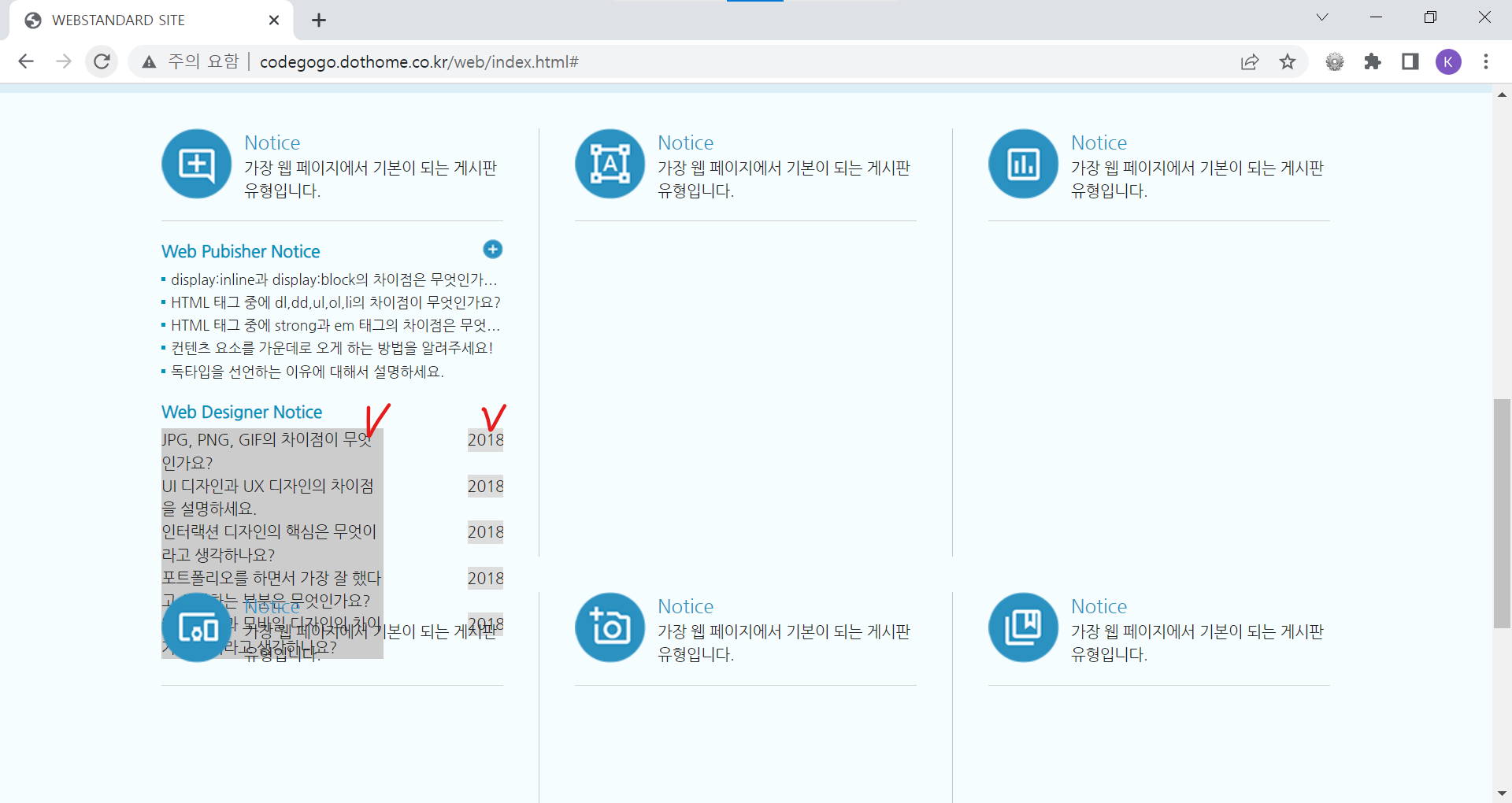Screen dimensions: 1512x803
Task: Select the WEBSTANDARD SITE tab
Action: pyautogui.click(x=151, y=20)
